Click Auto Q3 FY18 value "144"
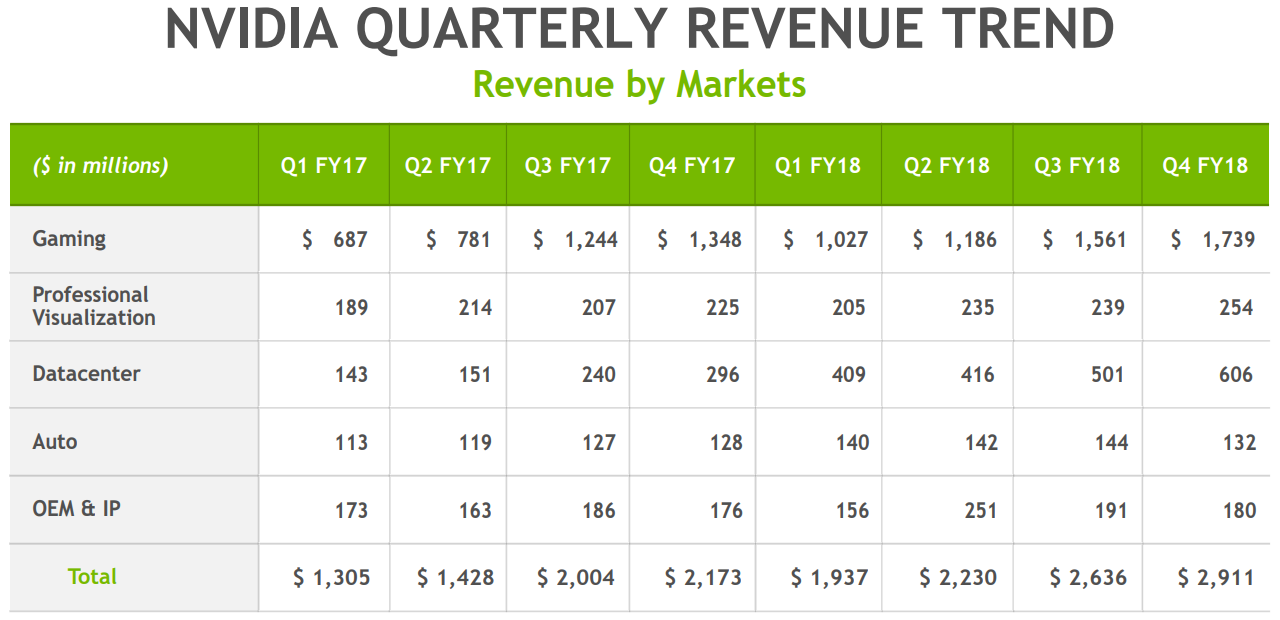1280x620 pixels. click(x=1111, y=443)
